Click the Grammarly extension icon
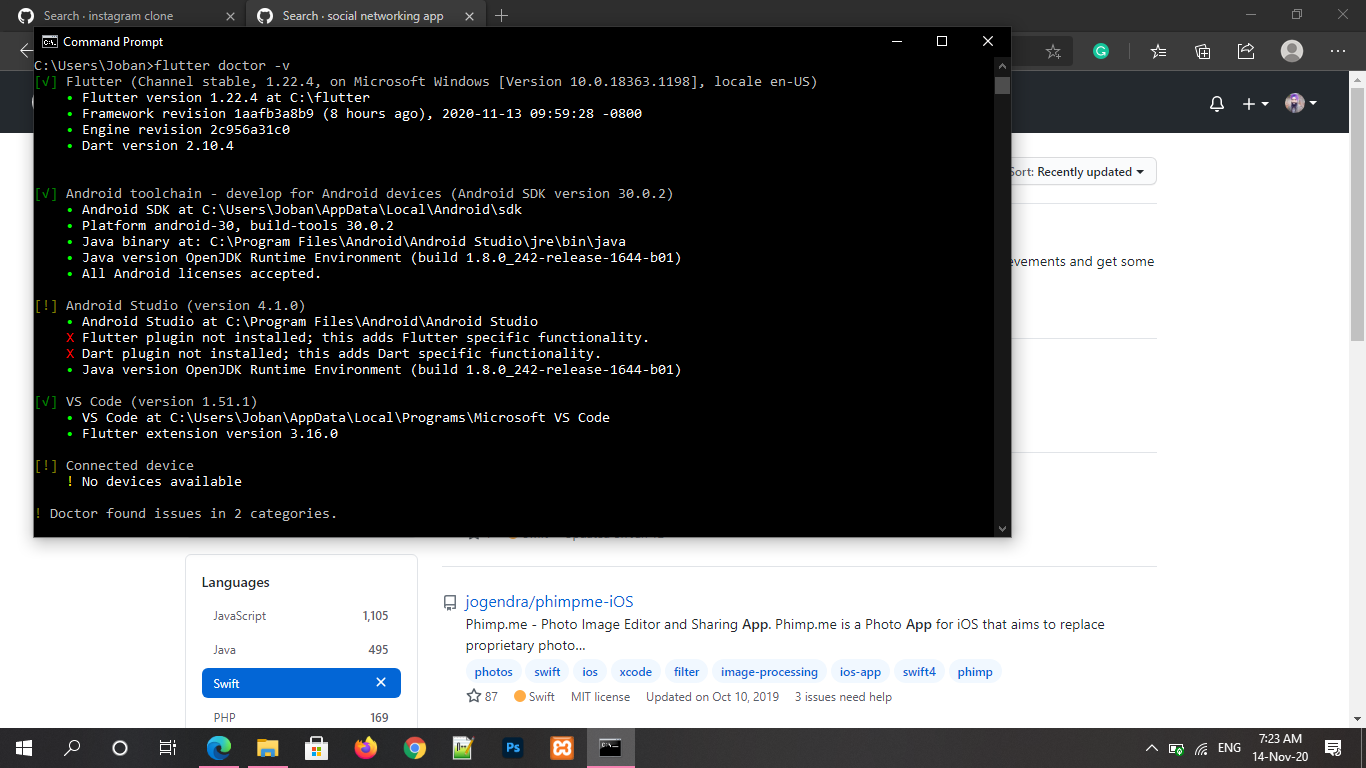 point(1101,51)
